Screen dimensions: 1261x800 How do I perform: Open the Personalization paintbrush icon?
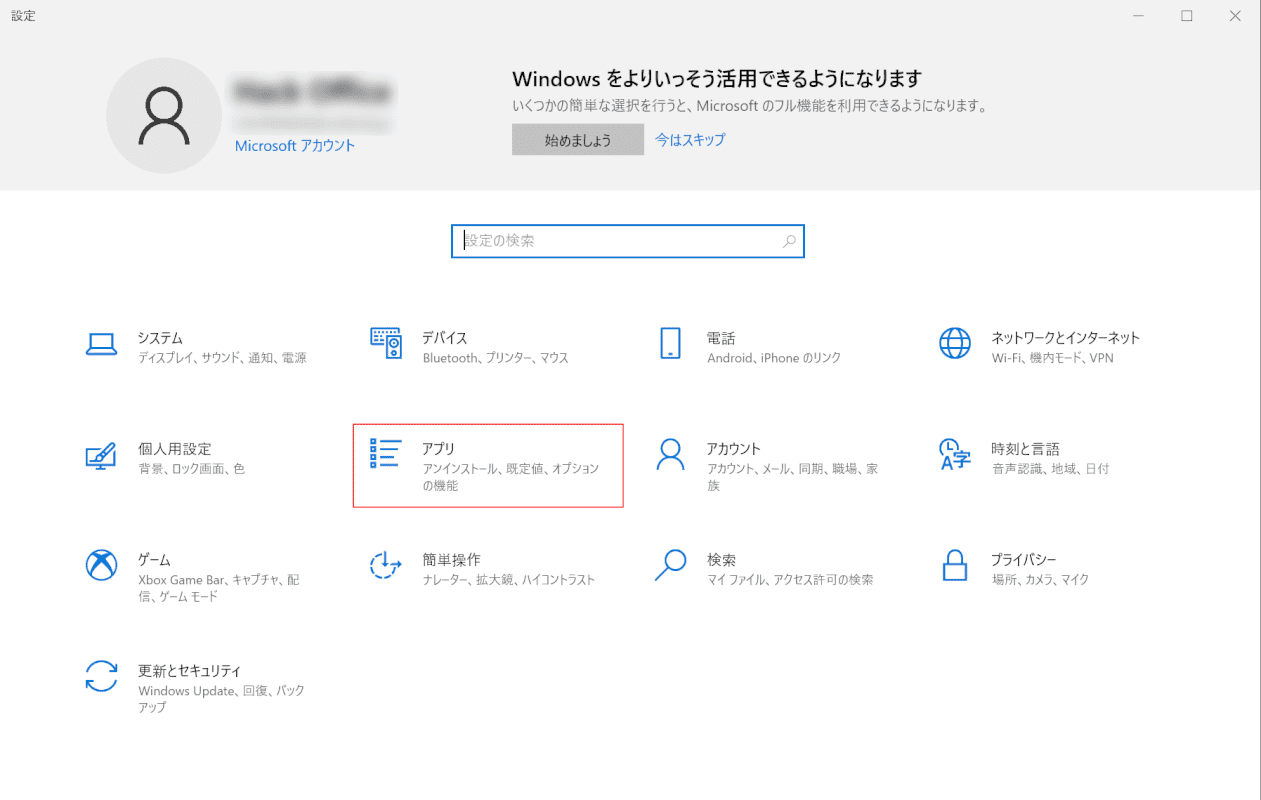click(101, 455)
